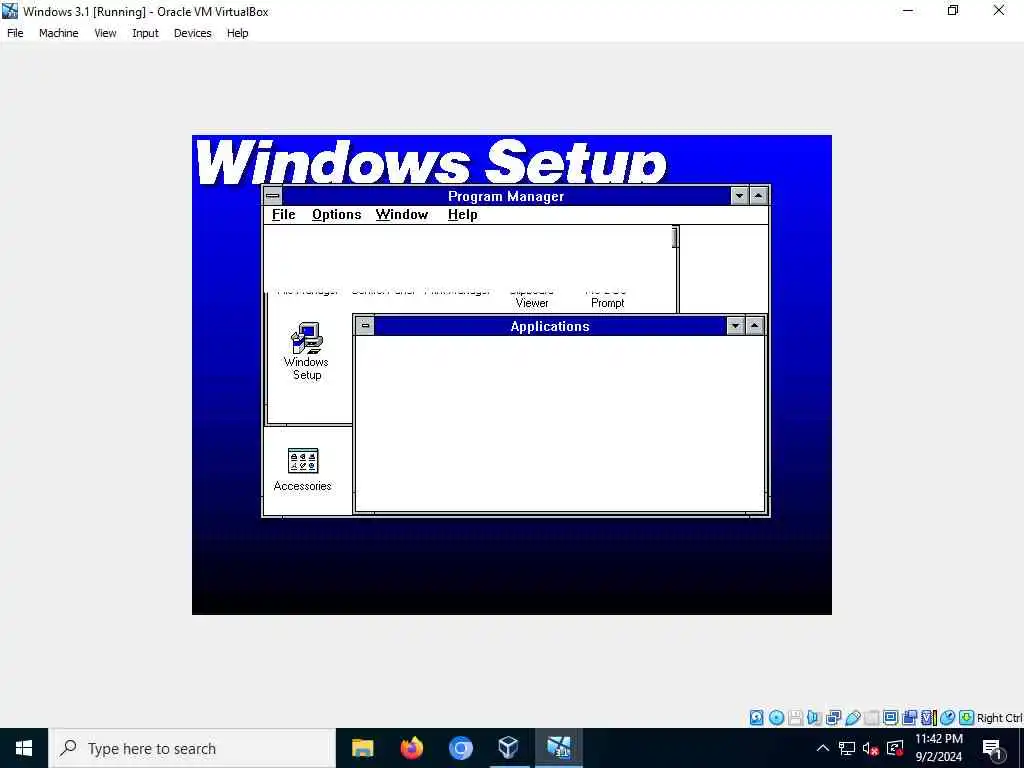Open the Applications window control-menu box

365,325
